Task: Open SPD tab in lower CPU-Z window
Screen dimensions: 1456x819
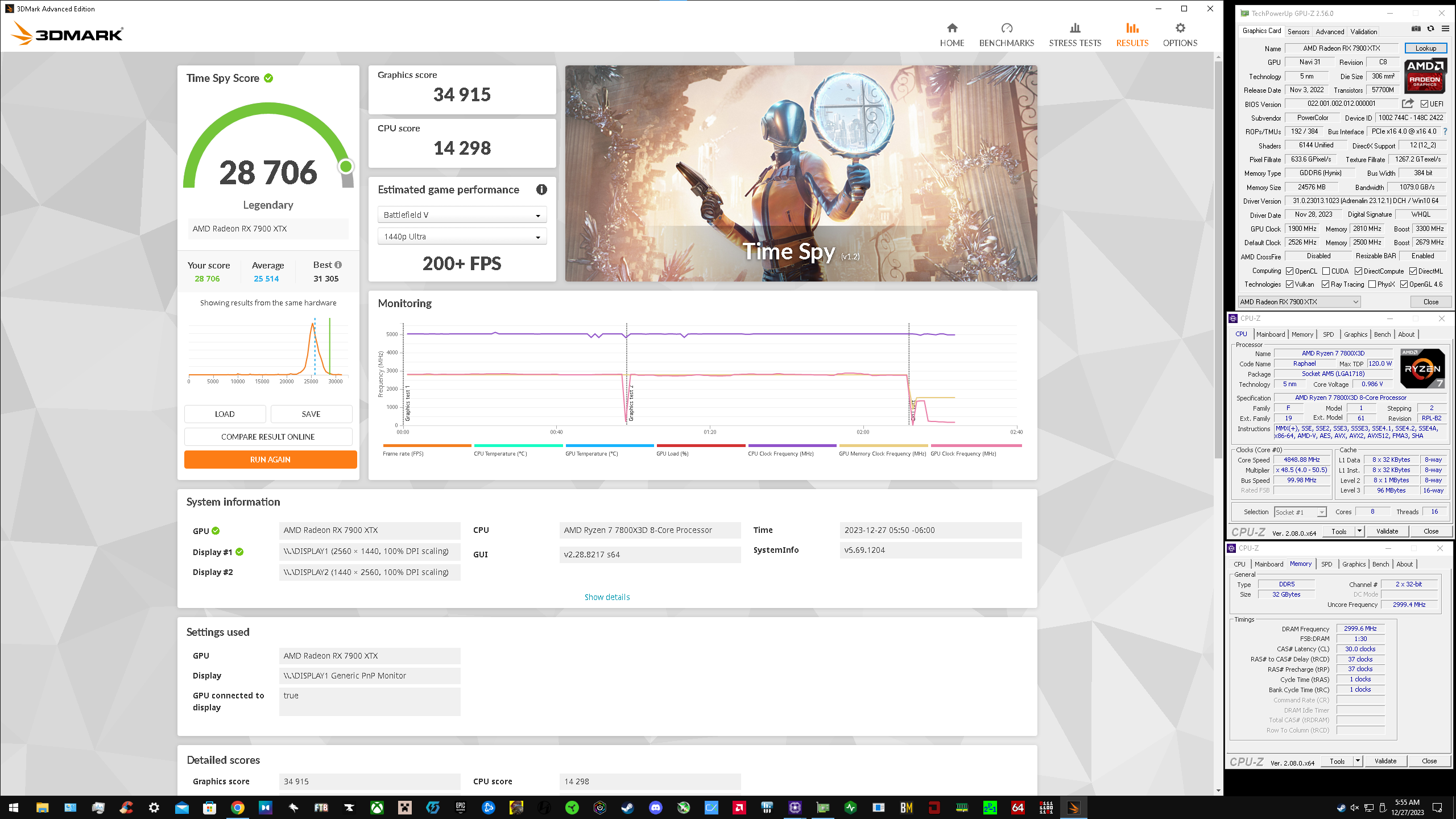Action: (x=1327, y=564)
